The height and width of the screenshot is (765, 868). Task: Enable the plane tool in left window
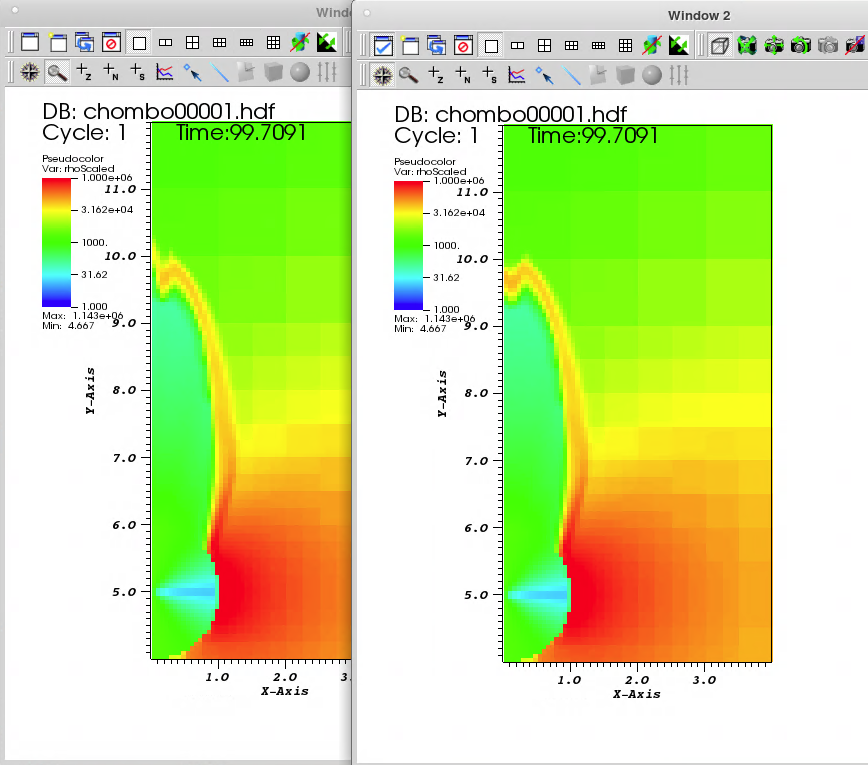(x=246, y=72)
